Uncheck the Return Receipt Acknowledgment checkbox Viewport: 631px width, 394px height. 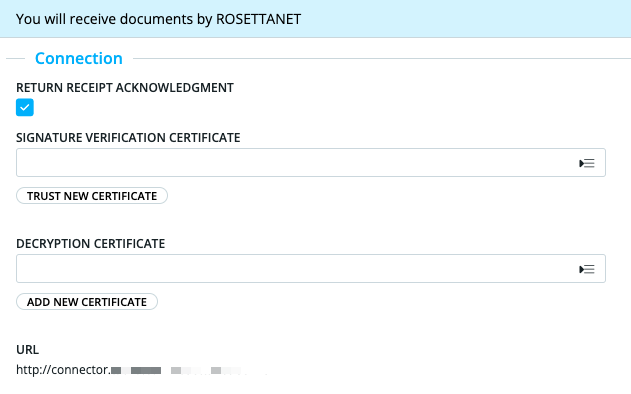coord(25,107)
